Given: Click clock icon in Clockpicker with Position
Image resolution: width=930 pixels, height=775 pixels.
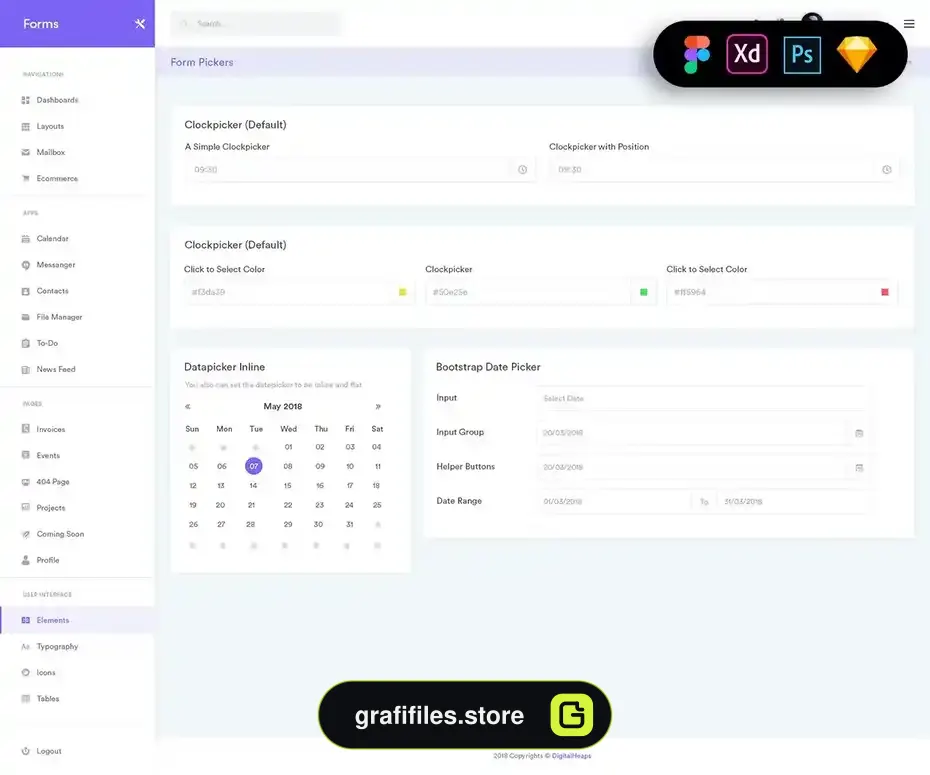Looking at the screenshot, I should point(887,170).
